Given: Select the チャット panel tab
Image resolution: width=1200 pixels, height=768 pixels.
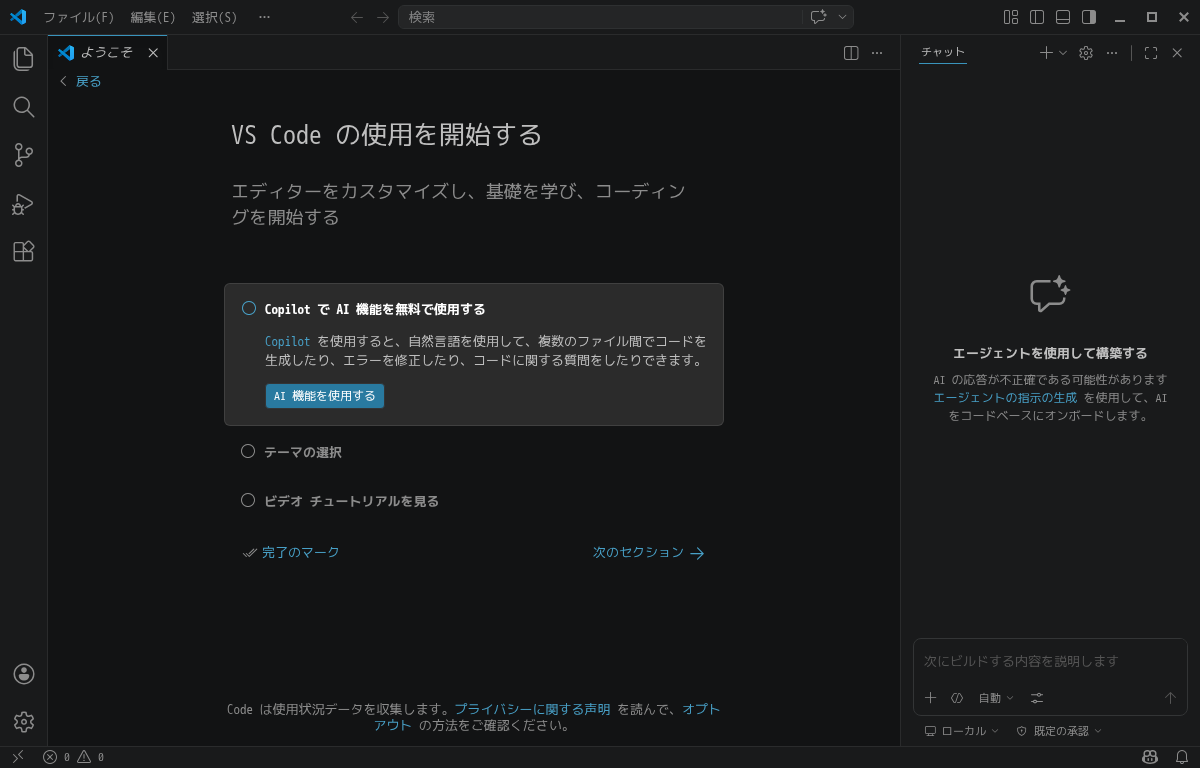Looking at the screenshot, I should [x=943, y=53].
